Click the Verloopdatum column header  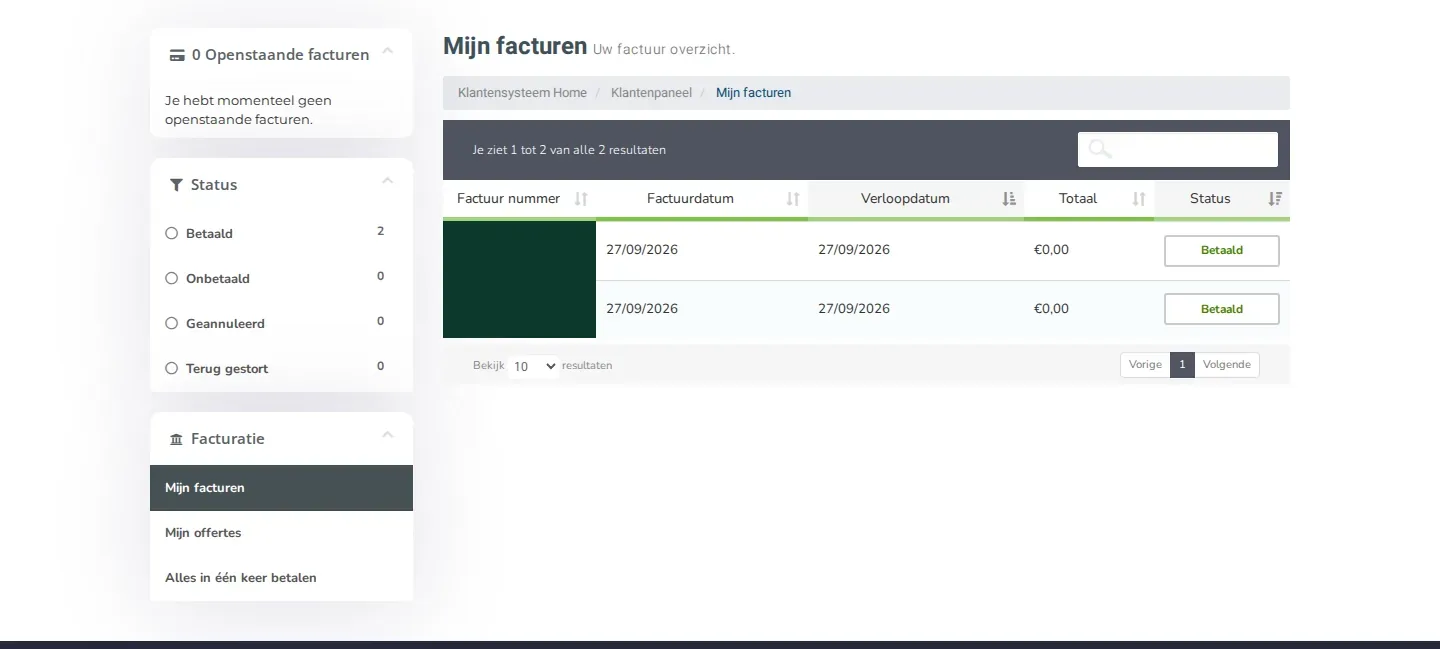[916, 199]
